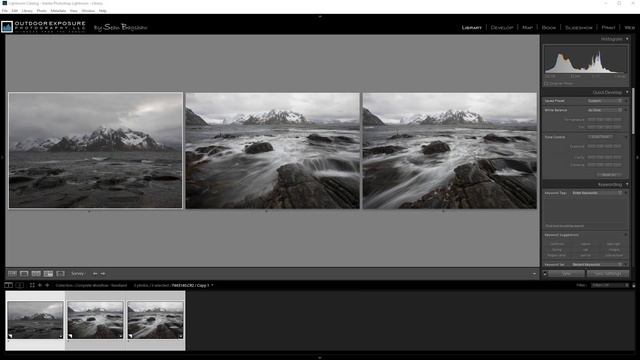Collapse the Histogram panel
Screen dimensions: 640x360
627,39
